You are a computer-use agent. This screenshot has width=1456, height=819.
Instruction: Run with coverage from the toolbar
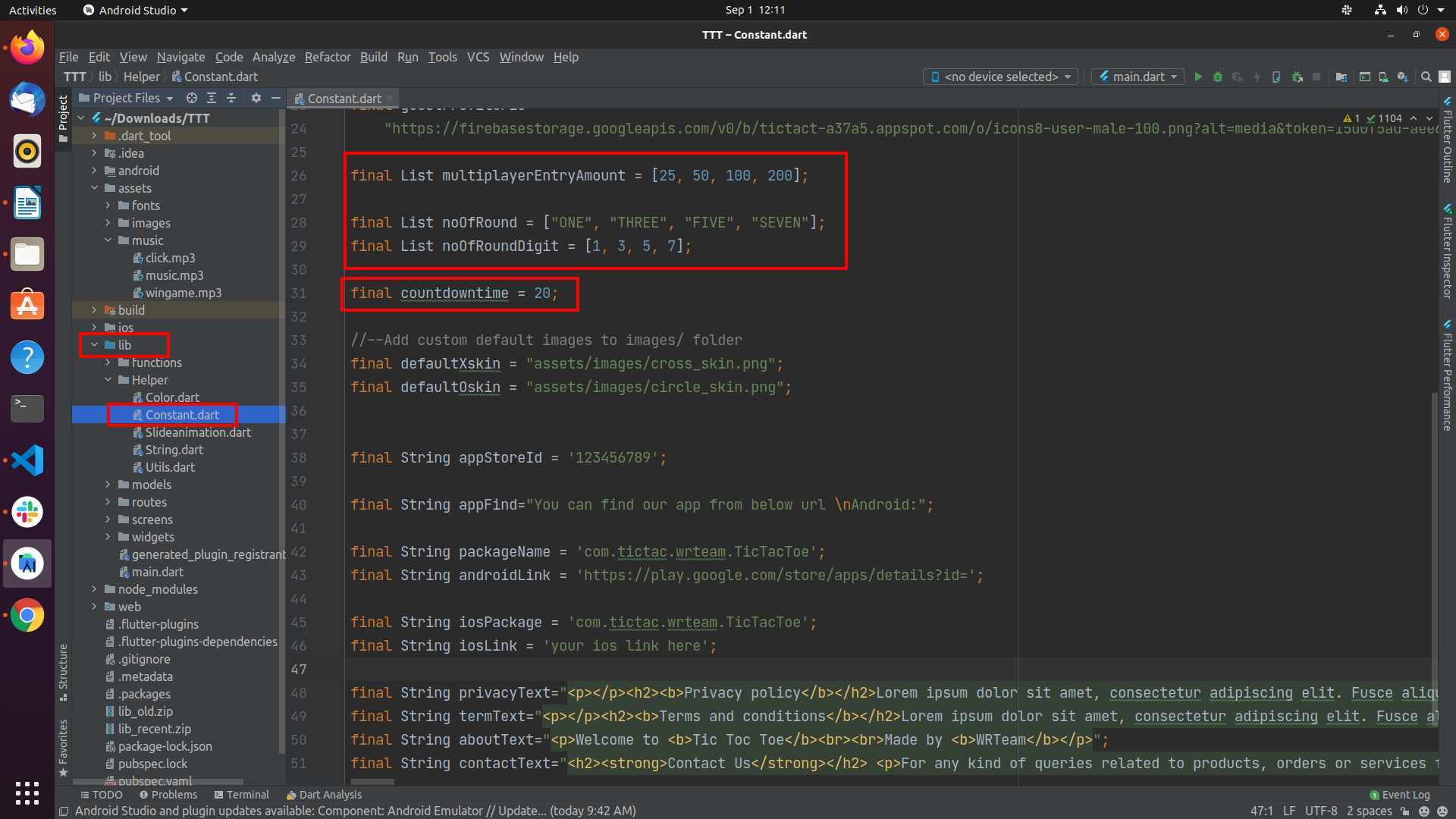pos(1238,77)
